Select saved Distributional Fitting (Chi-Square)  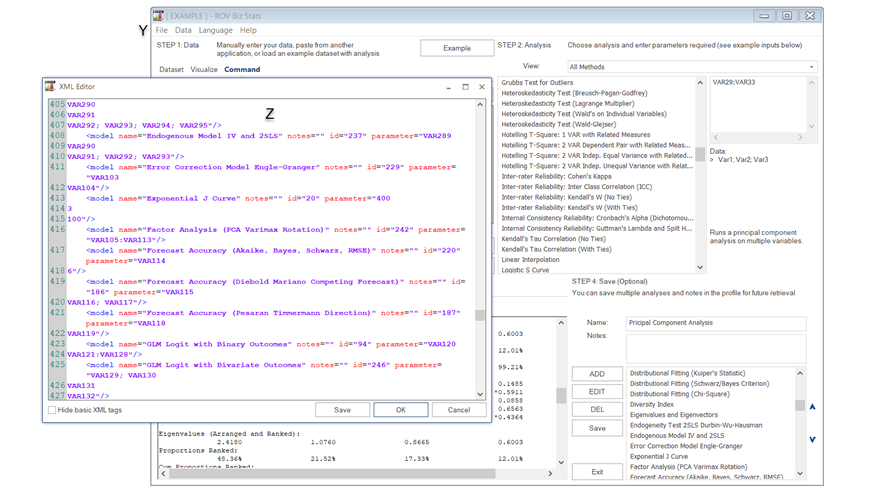[x=679, y=394]
